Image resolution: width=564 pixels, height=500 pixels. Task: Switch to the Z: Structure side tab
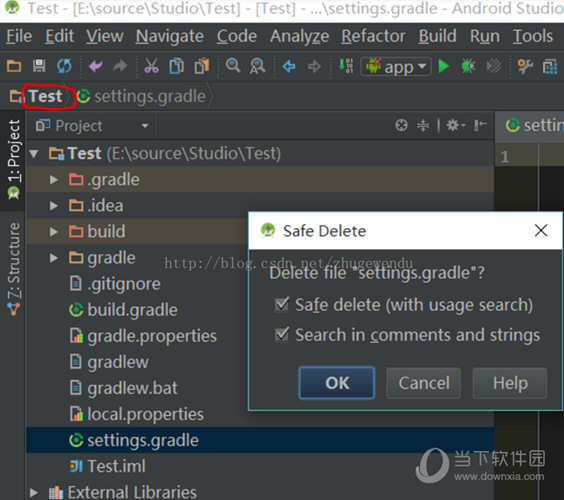click(13, 270)
